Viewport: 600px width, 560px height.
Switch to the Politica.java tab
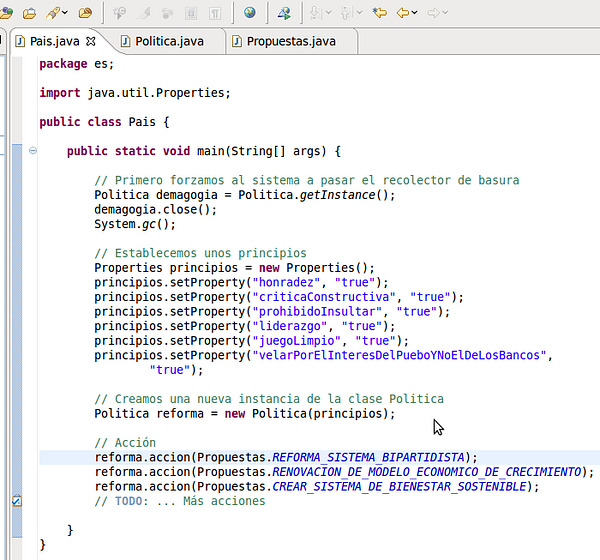click(161, 41)
